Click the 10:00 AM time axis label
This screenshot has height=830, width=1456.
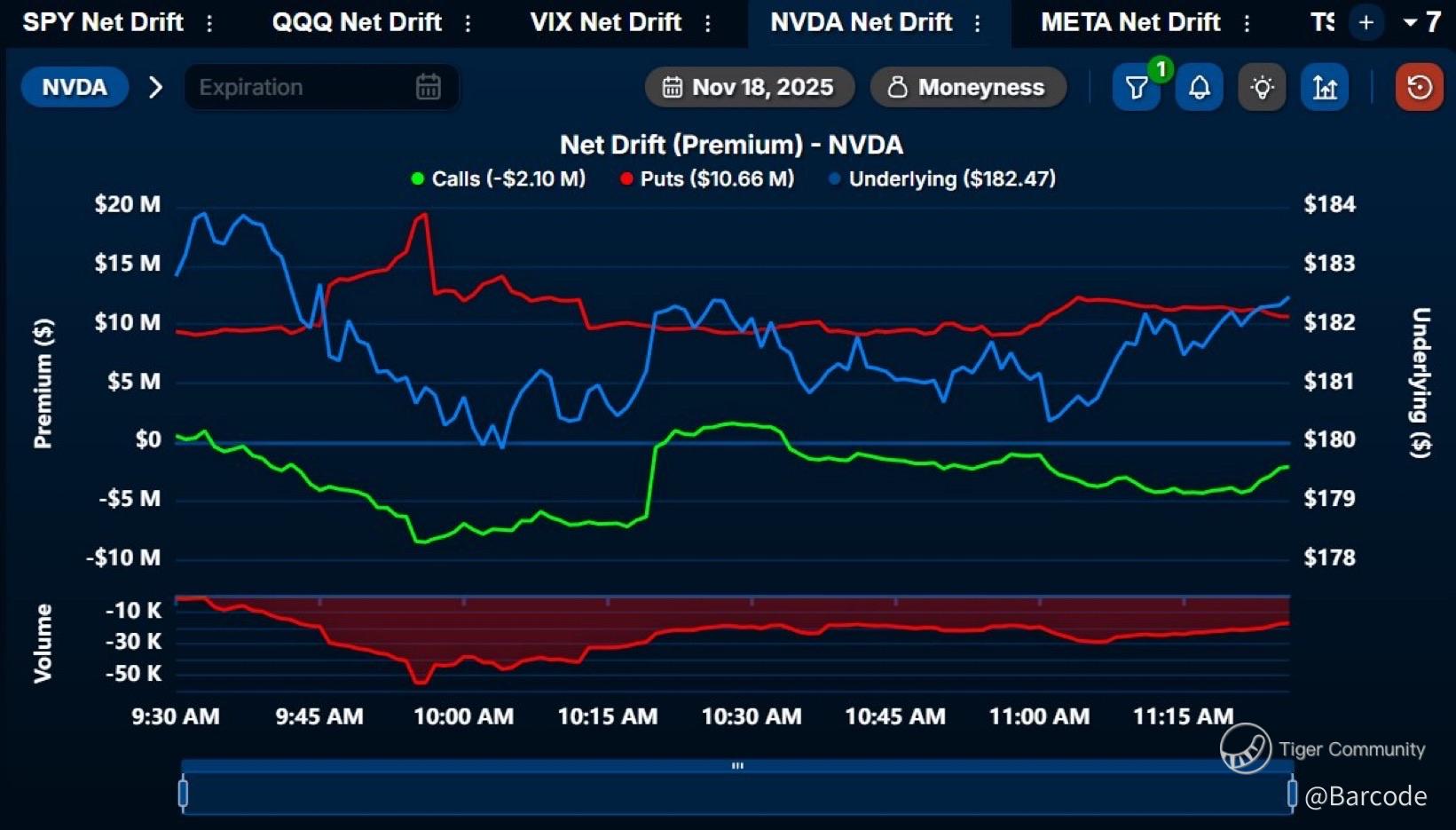(x=464, y=716)
